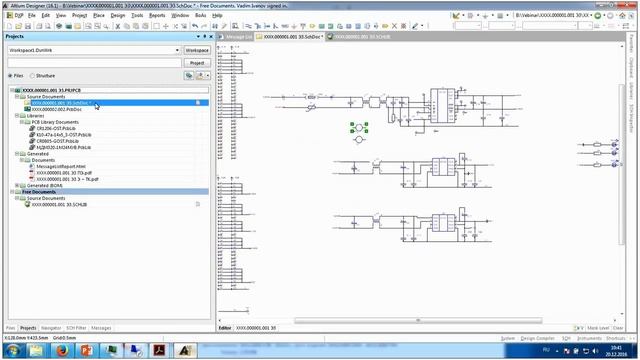The height and width of the screenshot is (360, 640).
Task: Click the project name input field
Action: click(x=94, y=63)
